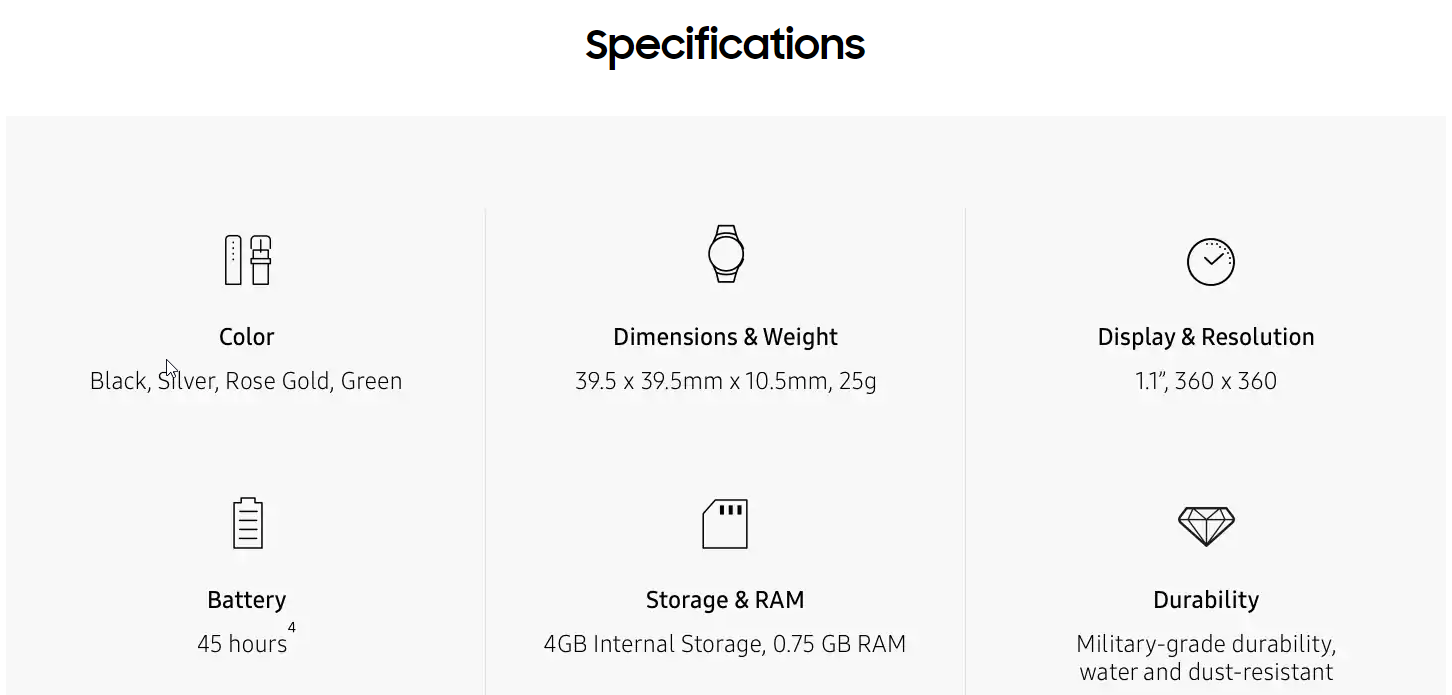1452x695 pixels.
Task: Click the Durability label
Action: [1206, 600]
